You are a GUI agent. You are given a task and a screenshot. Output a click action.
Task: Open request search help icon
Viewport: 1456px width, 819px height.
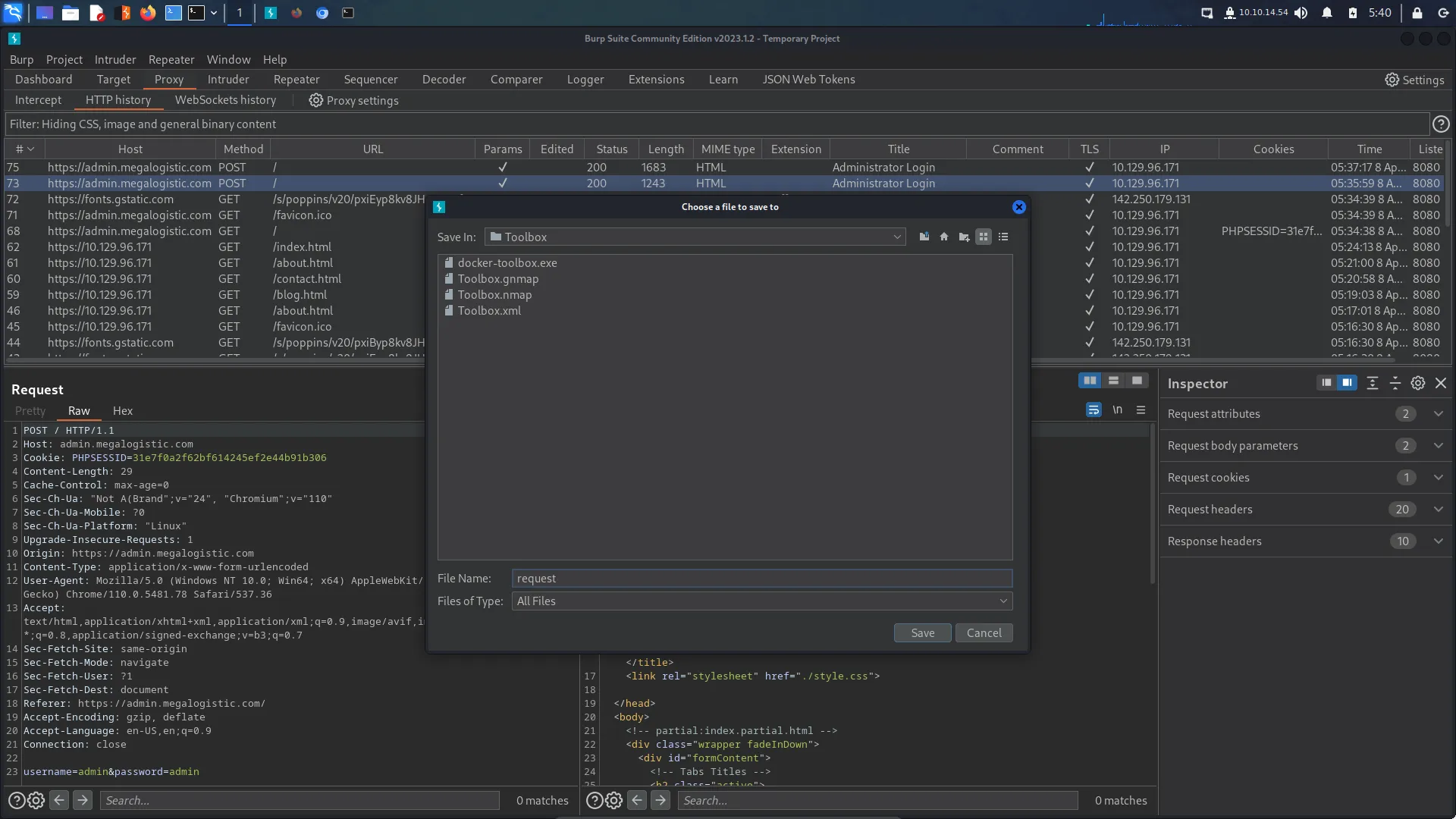coord(16,800)
